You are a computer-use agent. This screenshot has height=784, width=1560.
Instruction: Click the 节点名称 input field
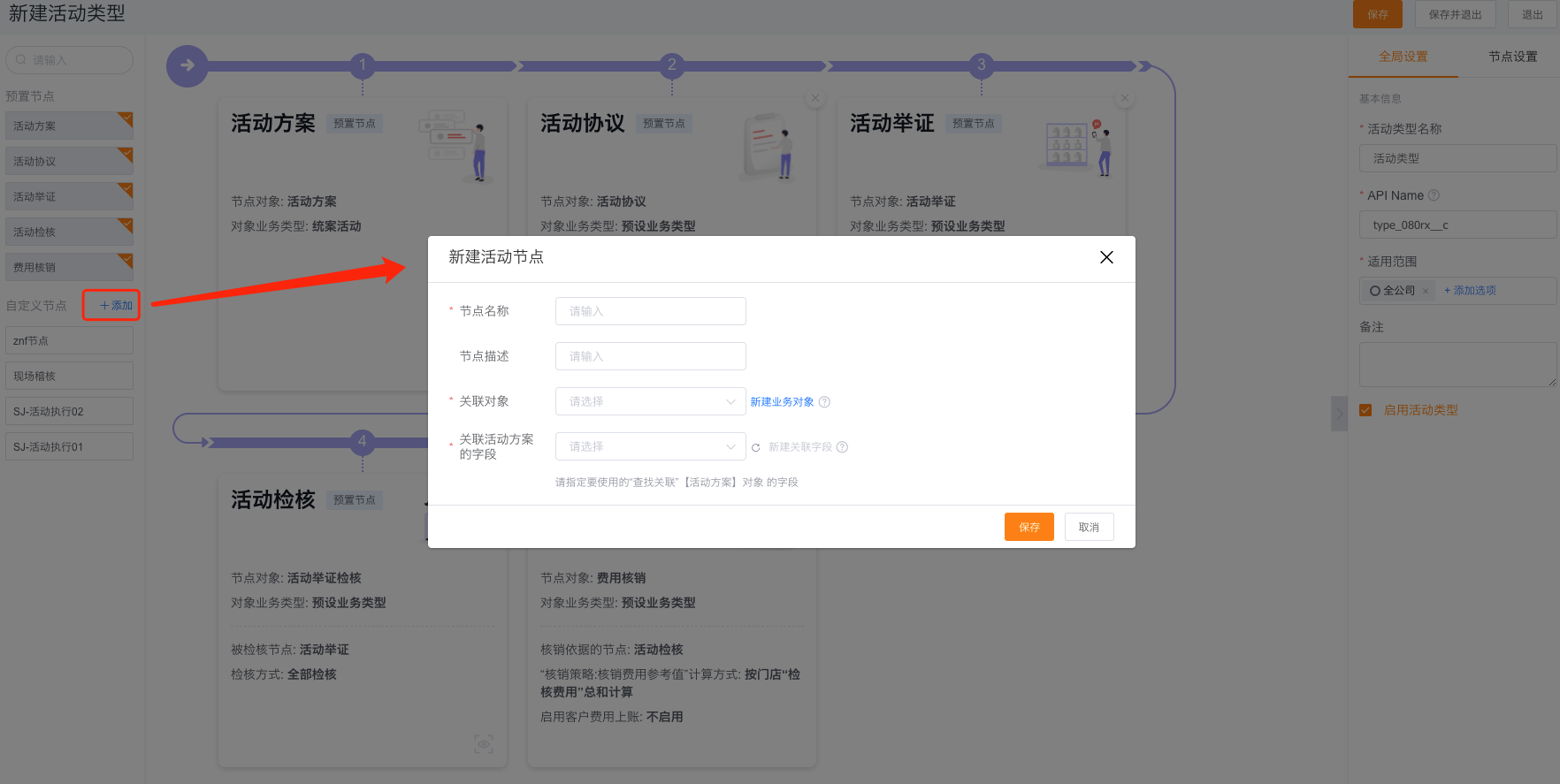pos(650,311)
